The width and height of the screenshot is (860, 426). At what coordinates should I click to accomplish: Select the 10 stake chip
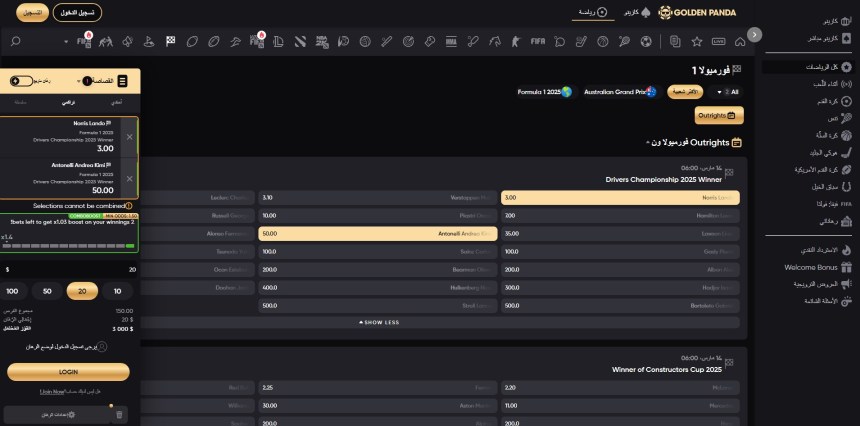tap(117, 291)
